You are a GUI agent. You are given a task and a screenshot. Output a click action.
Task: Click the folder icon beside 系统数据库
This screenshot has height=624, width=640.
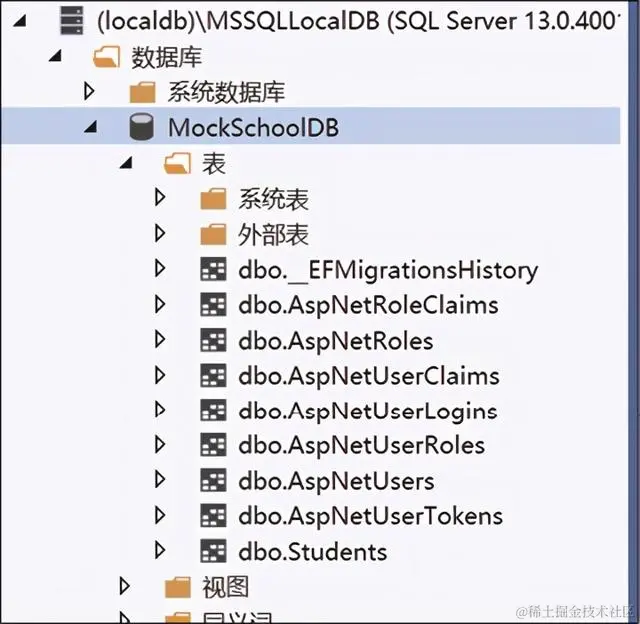point(142,92)
